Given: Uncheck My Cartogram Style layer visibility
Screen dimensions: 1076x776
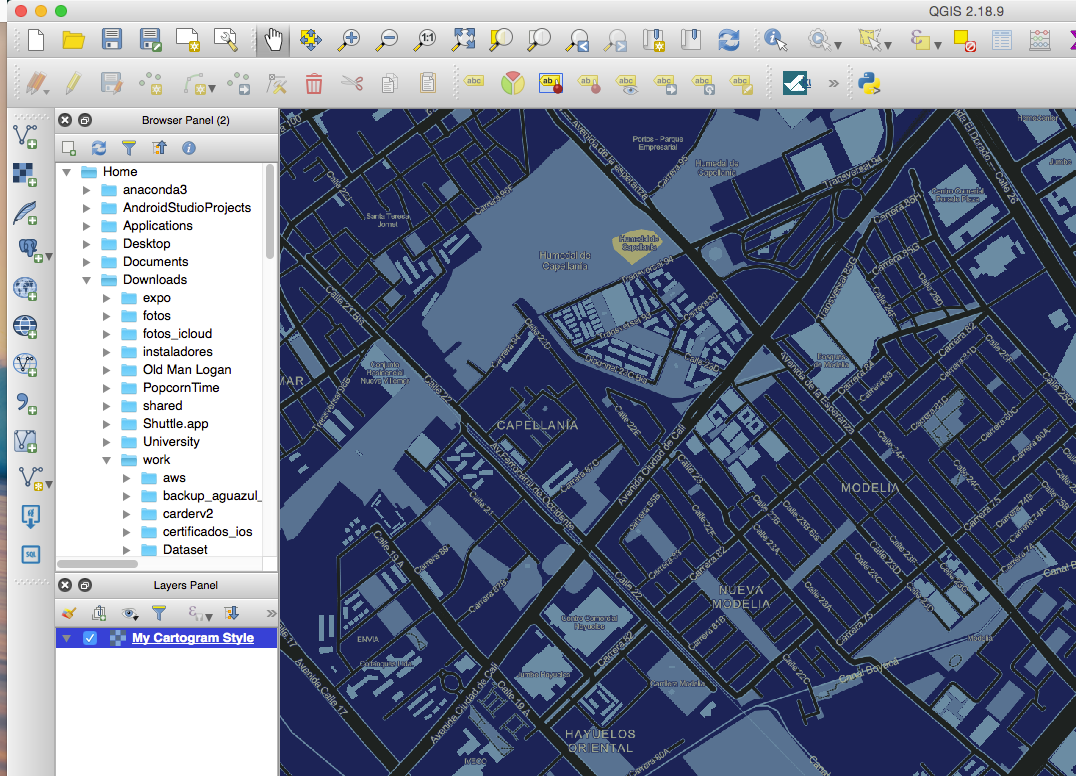Looking at the screenshot, I should (x=90, y=638).
